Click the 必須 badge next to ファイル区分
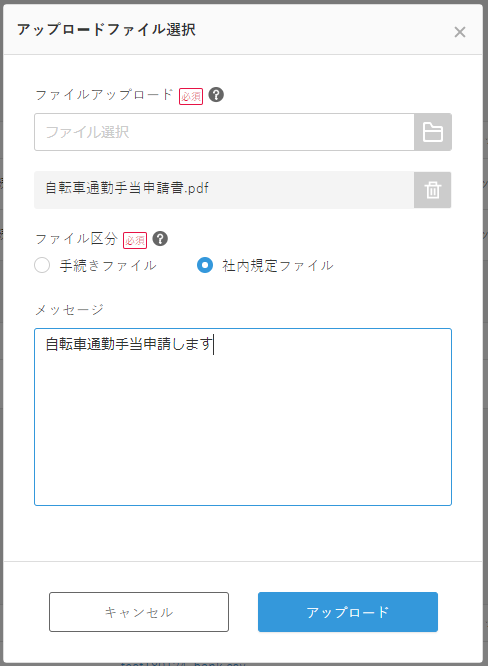Image resolution: width=488 pixels, height=666 pixels. (x=135, y=240)
